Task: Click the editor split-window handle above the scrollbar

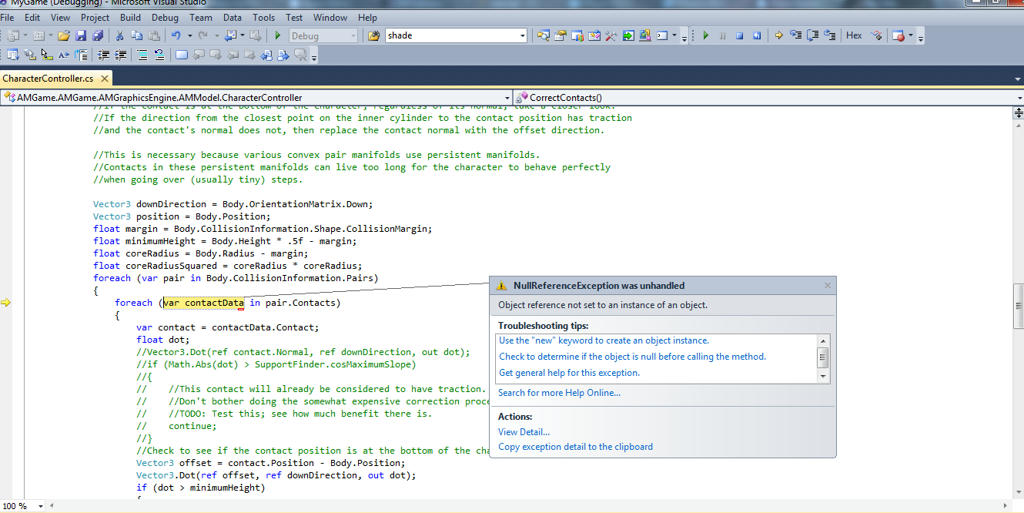Action: 1018,113
